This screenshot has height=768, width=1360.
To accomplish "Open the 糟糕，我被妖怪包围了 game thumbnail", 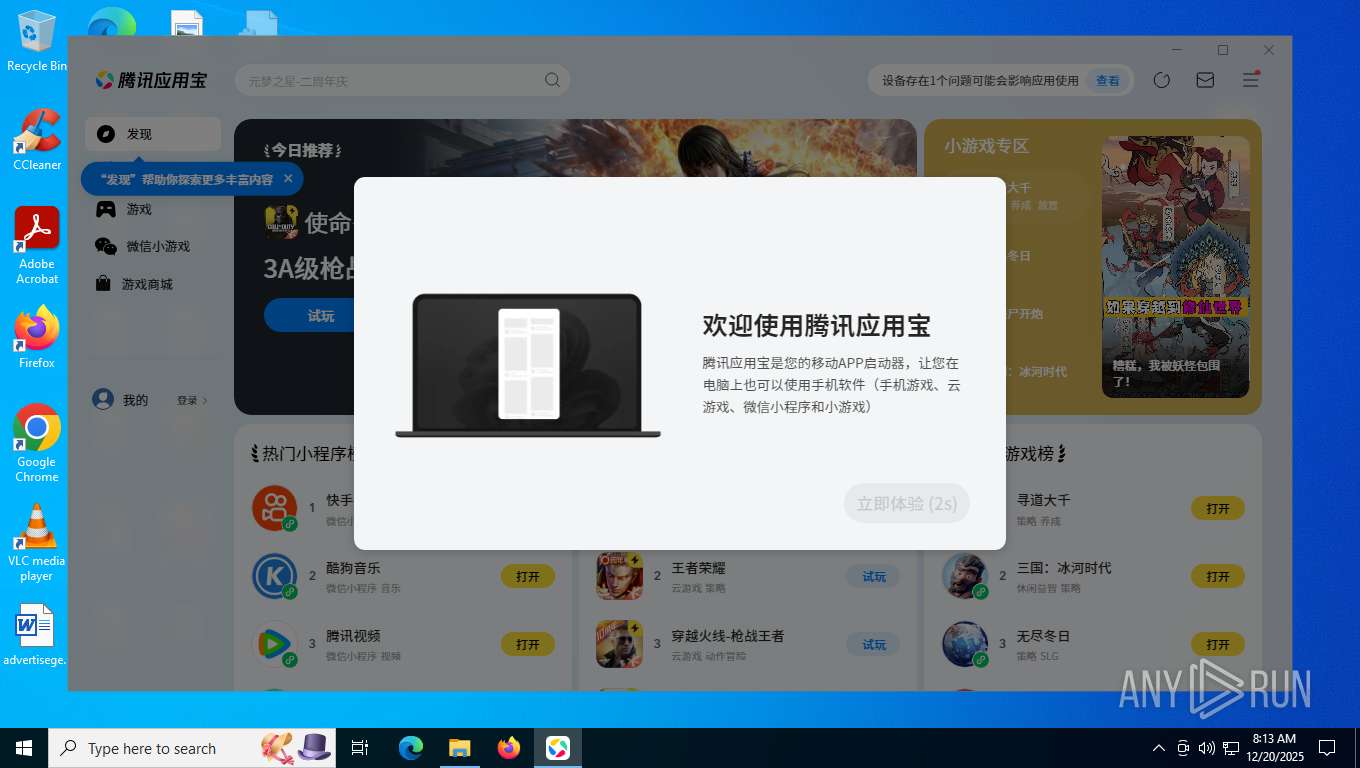I will 1176,267.
